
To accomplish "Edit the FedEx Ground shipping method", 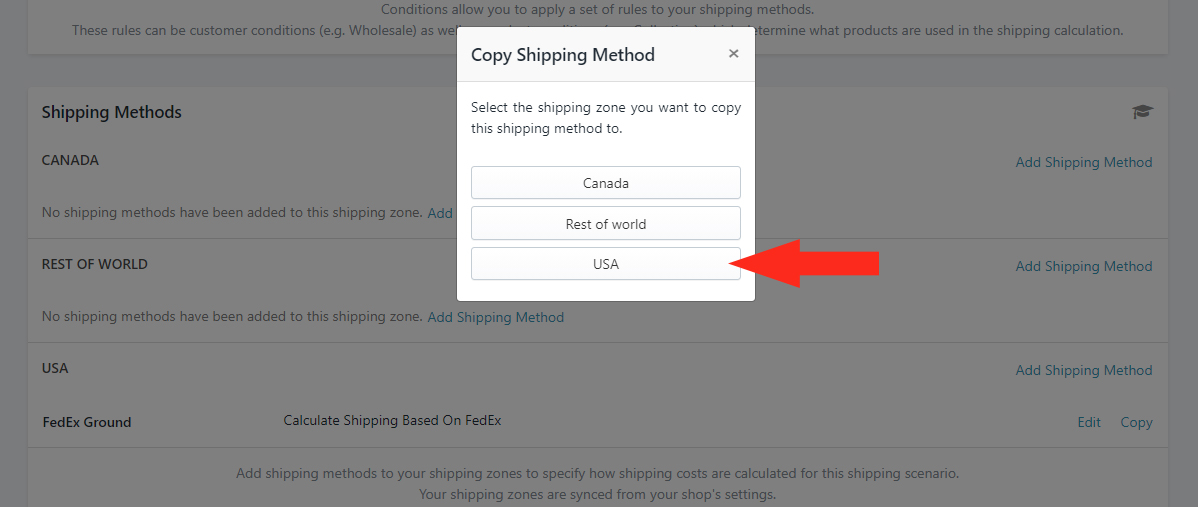I will pos(1089,422).
